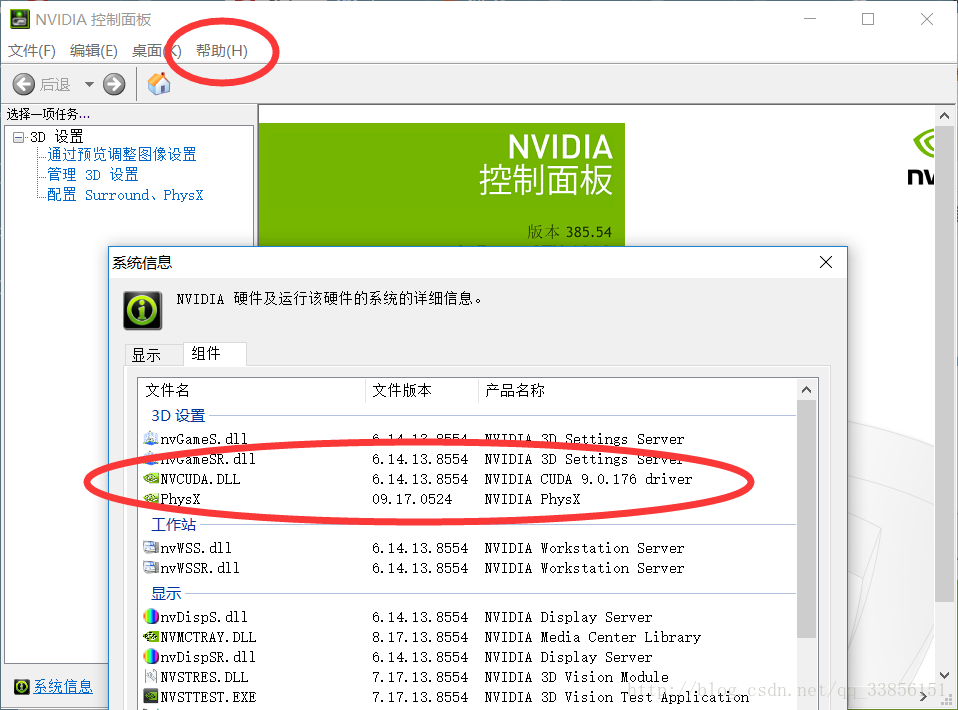Screen dimensions: 958x710
Task: Click the nvWSS.dll file icon
Action: click(x=150, y=547)
